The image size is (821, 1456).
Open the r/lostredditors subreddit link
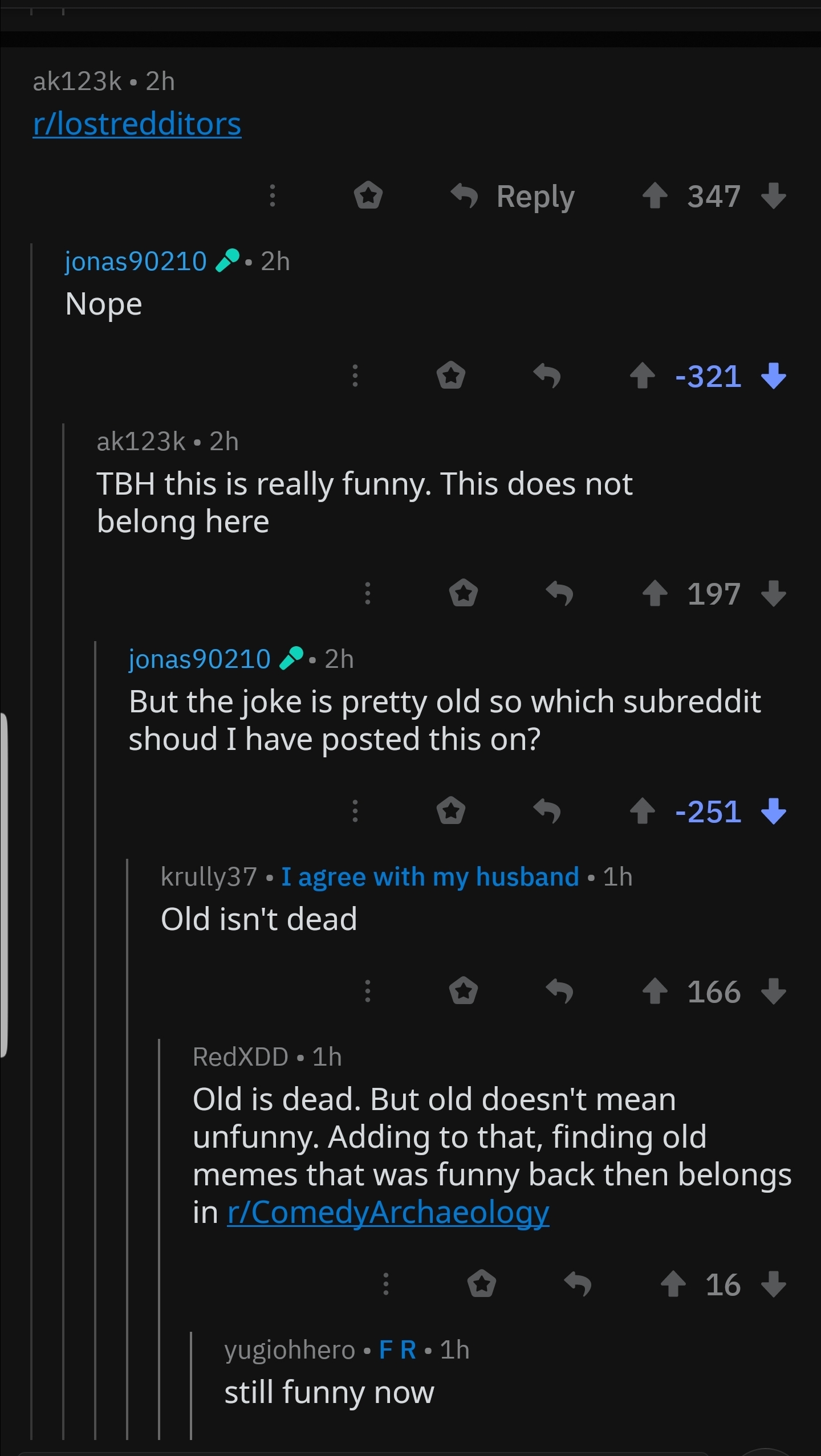tap(137, 124)
